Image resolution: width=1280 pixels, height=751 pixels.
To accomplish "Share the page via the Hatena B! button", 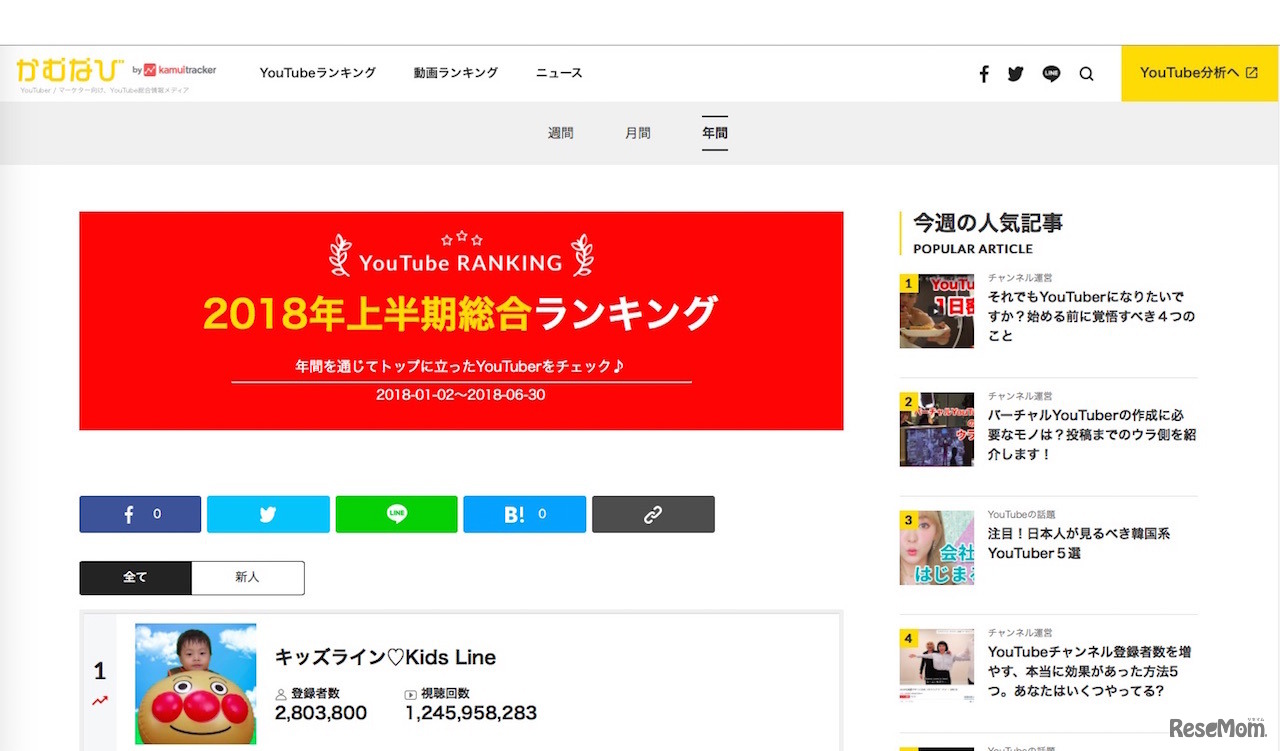I will point(524,514).
